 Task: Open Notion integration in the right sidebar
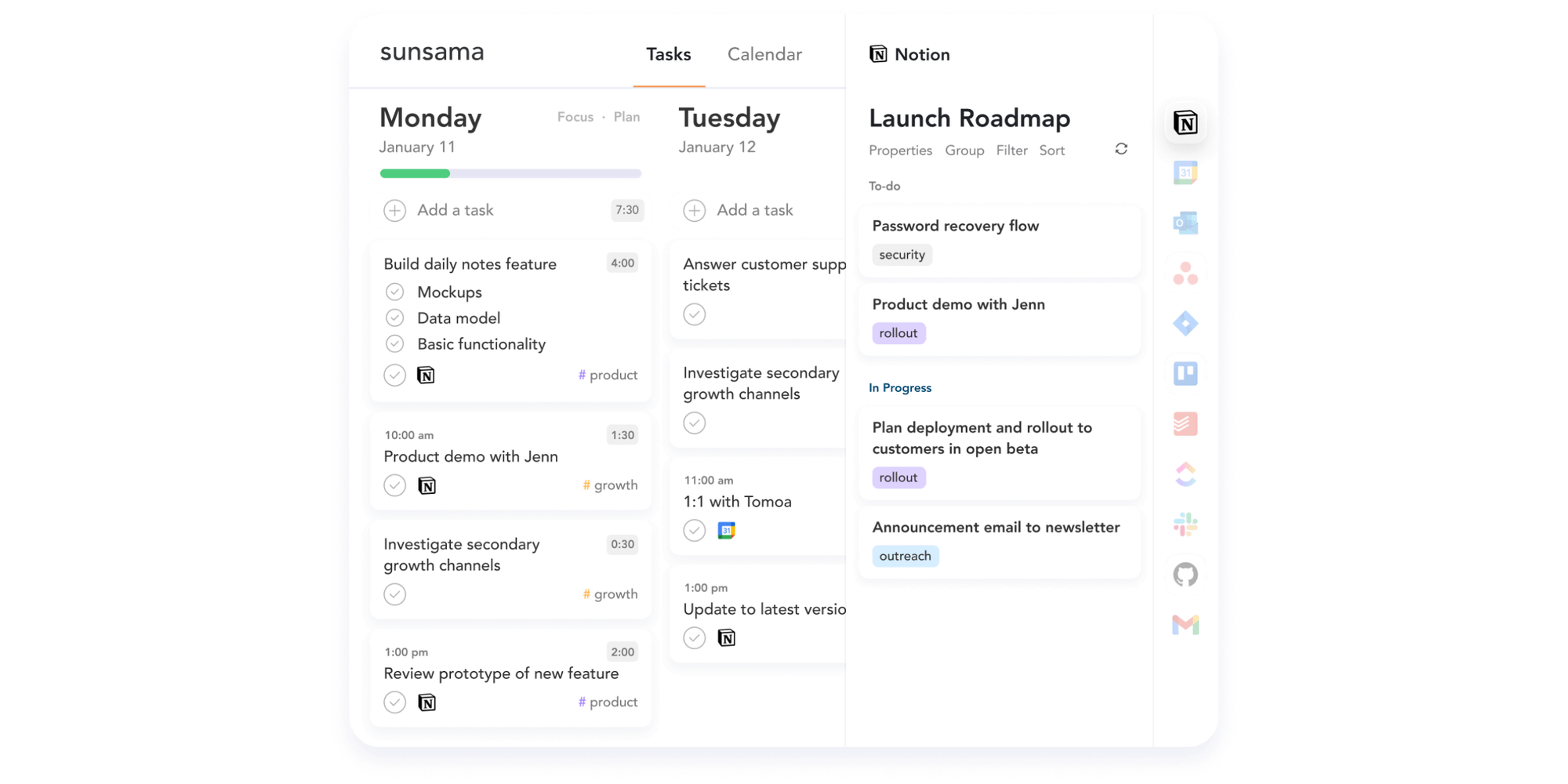point(1185,123)
